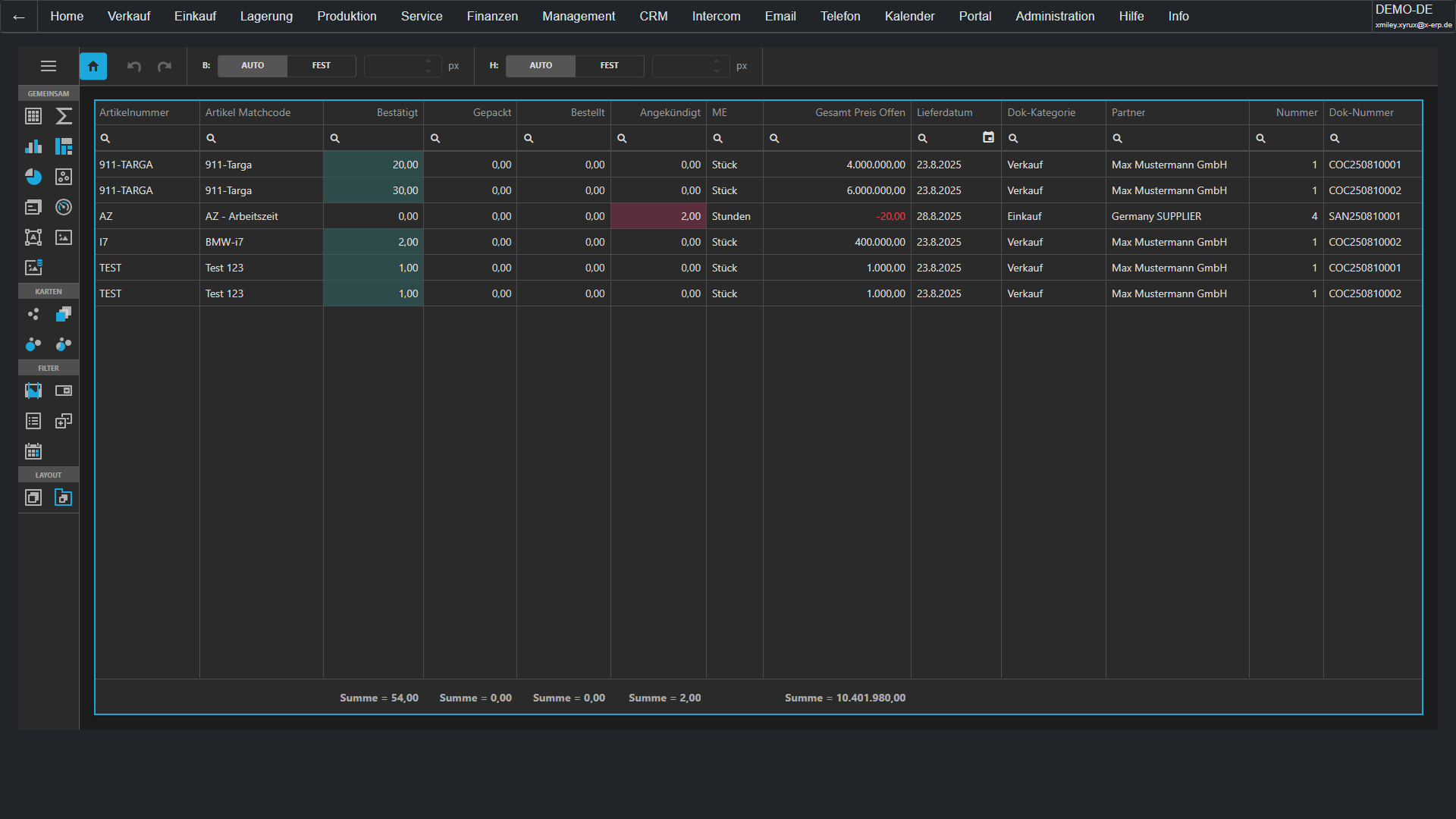This screenshot has height=819, width=1456.
Task: Open the hamburger menu above the sidebar
Action: pos(49,66)
